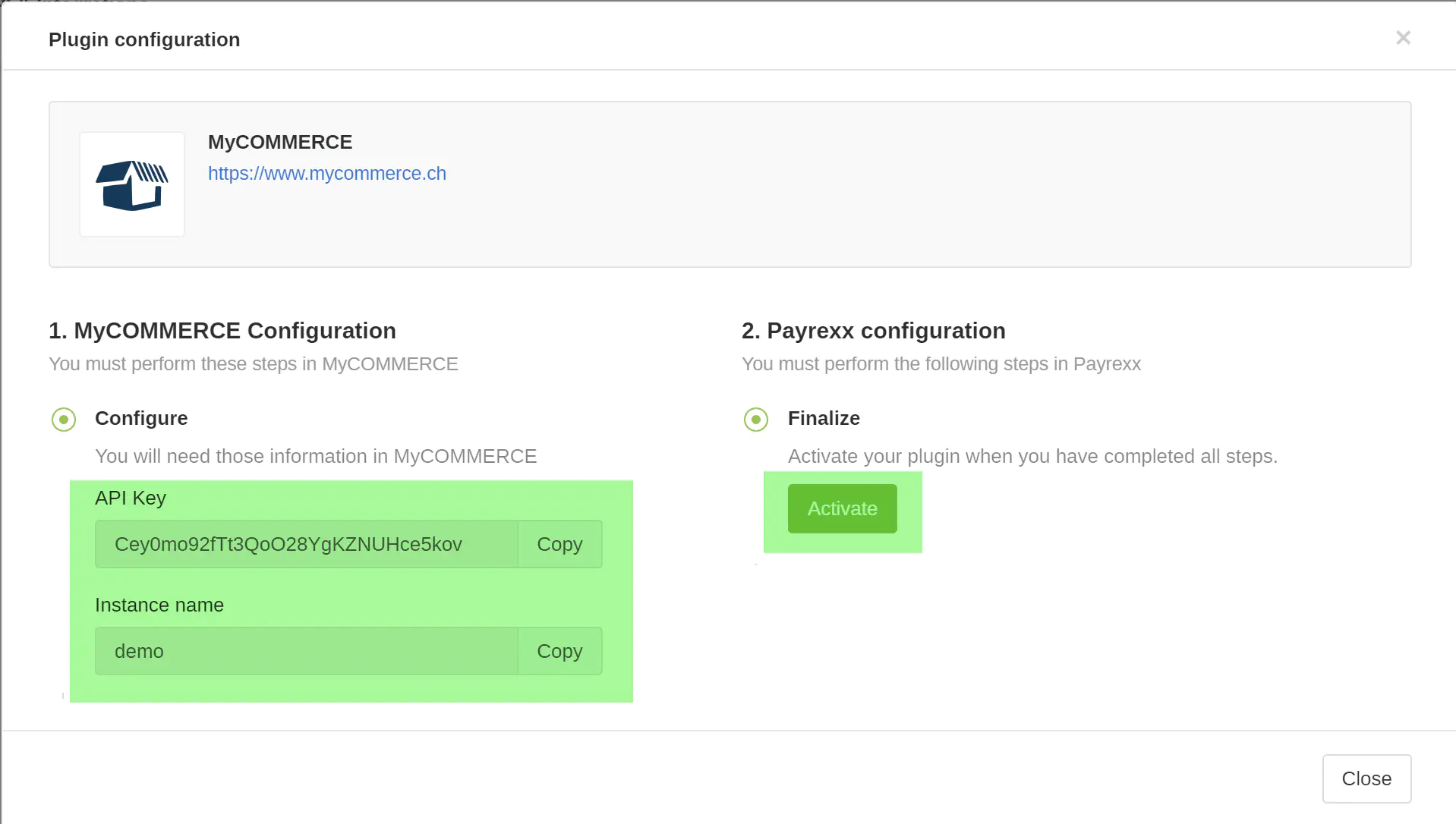Viewport: 1456px width, 824px height.
Task: Click the Activate your plugin description text
Action: (x=1032, y=456)
